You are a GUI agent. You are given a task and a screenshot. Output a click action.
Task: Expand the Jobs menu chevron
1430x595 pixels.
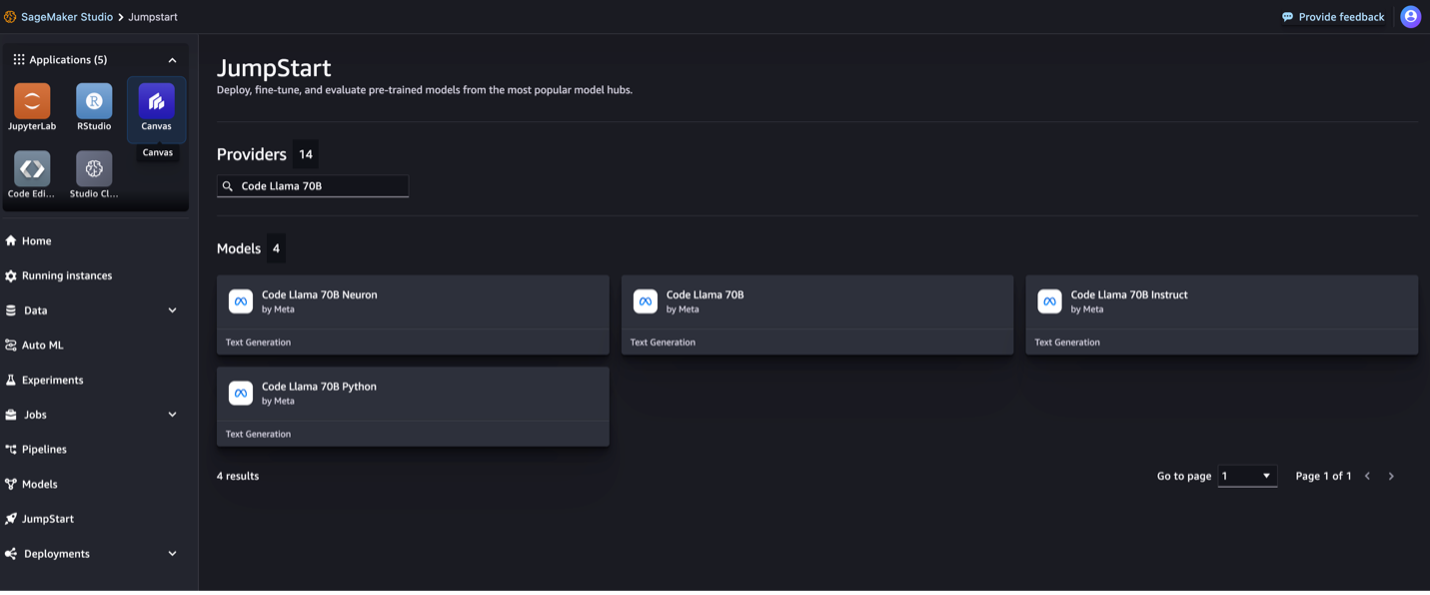coord(172,415)
